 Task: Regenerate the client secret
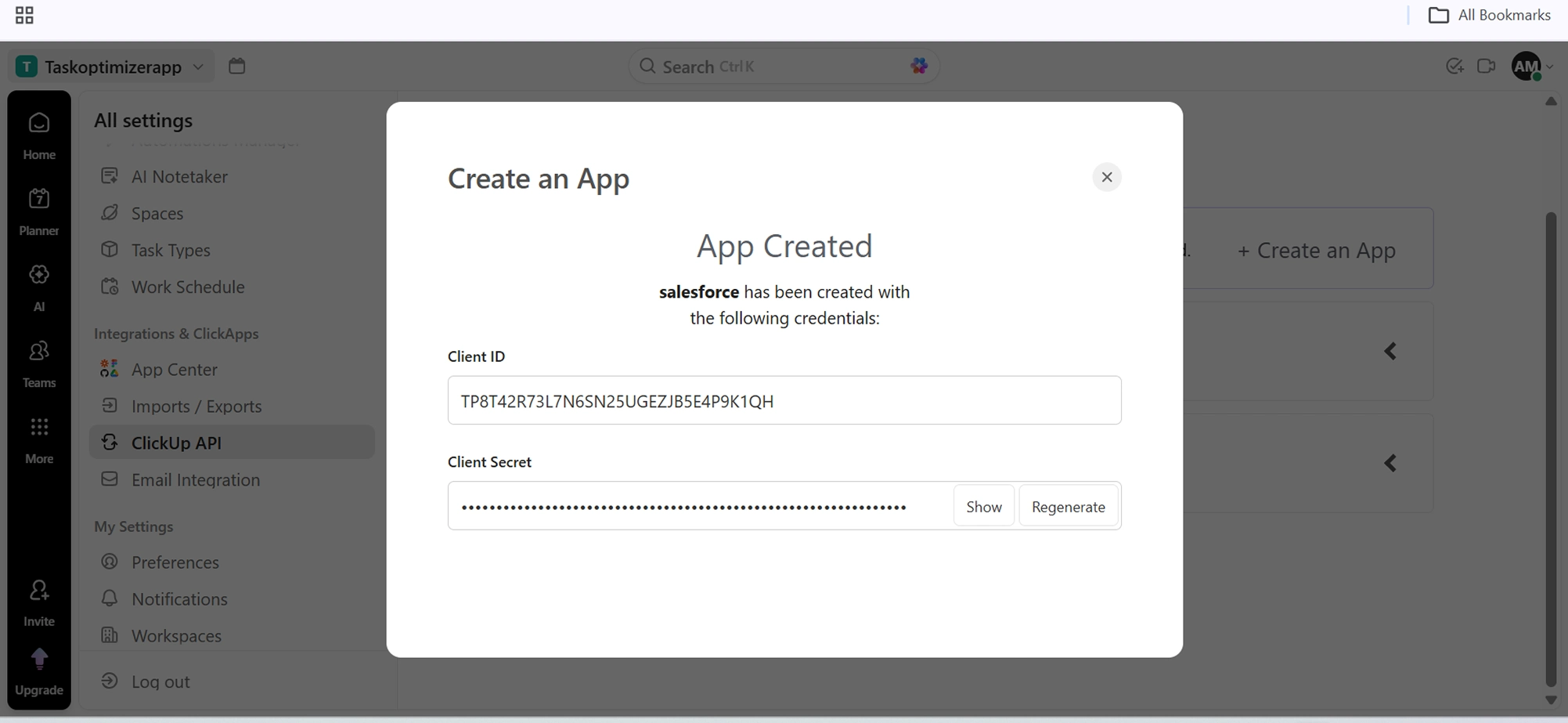tap(1068, 506)
